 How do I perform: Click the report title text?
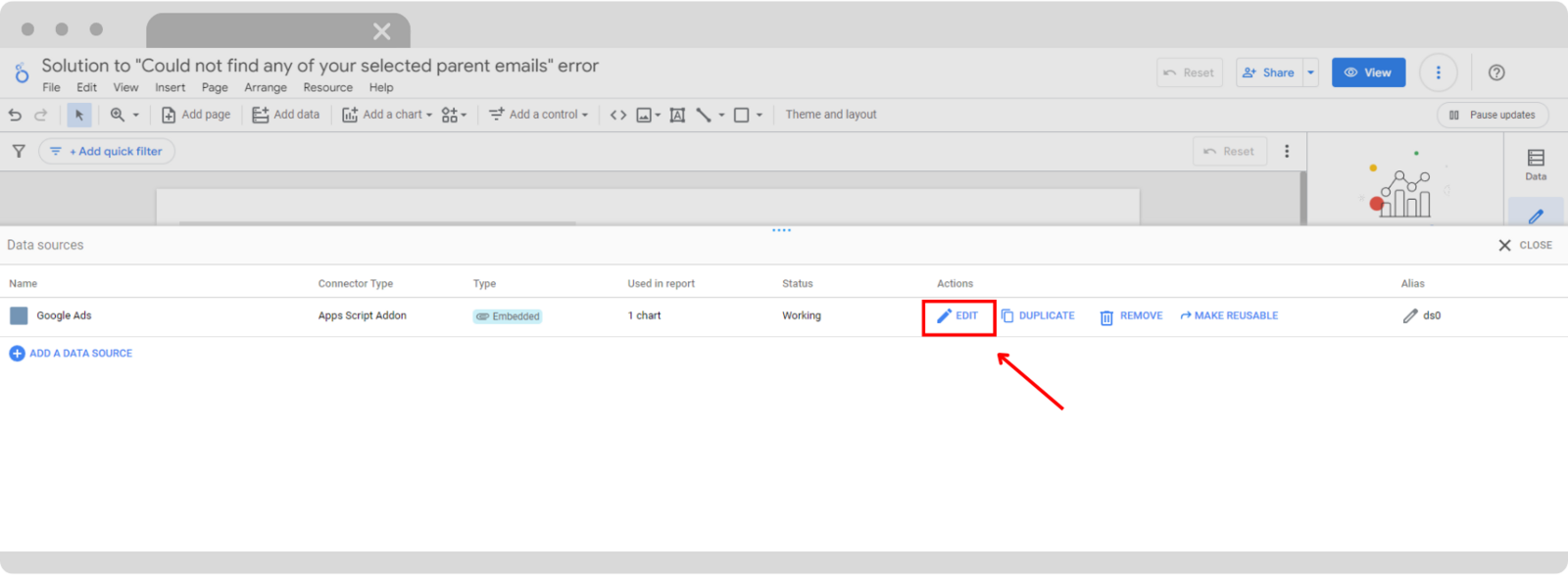point(319,66)
